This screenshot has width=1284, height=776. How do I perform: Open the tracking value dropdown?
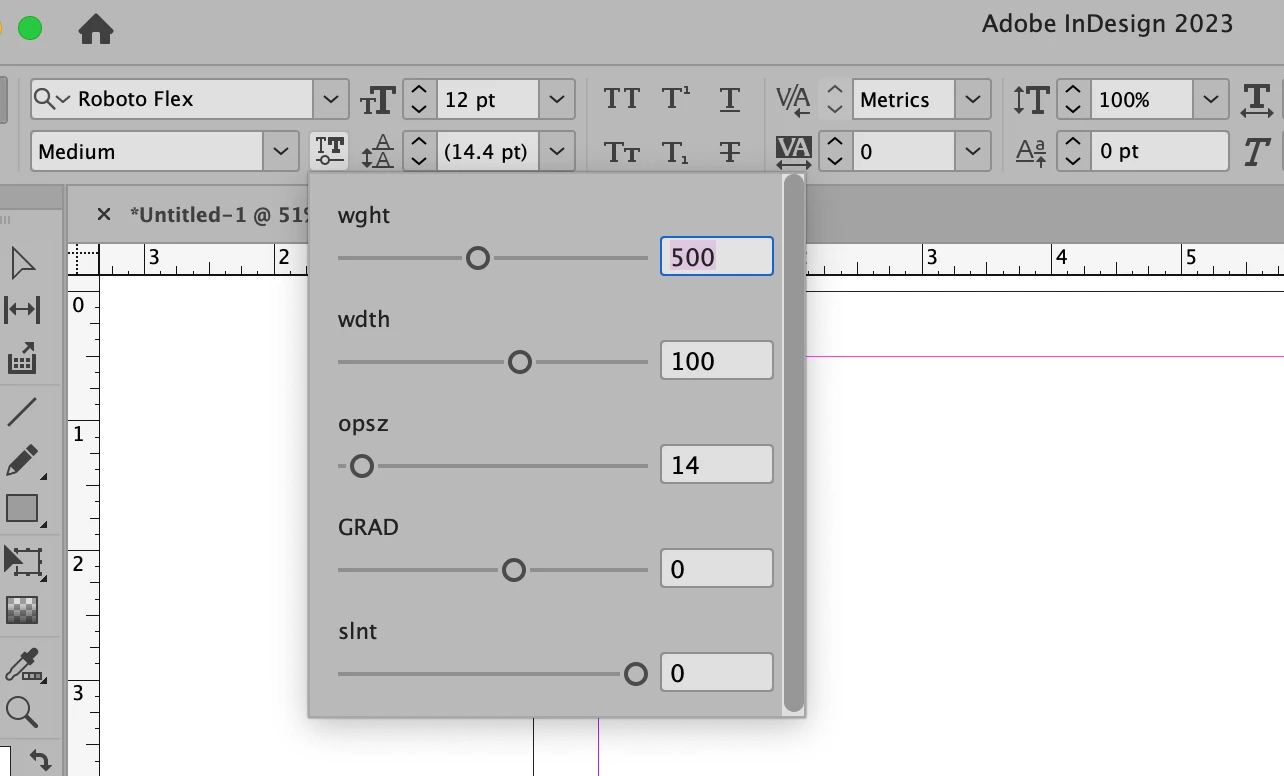[972, 152]
